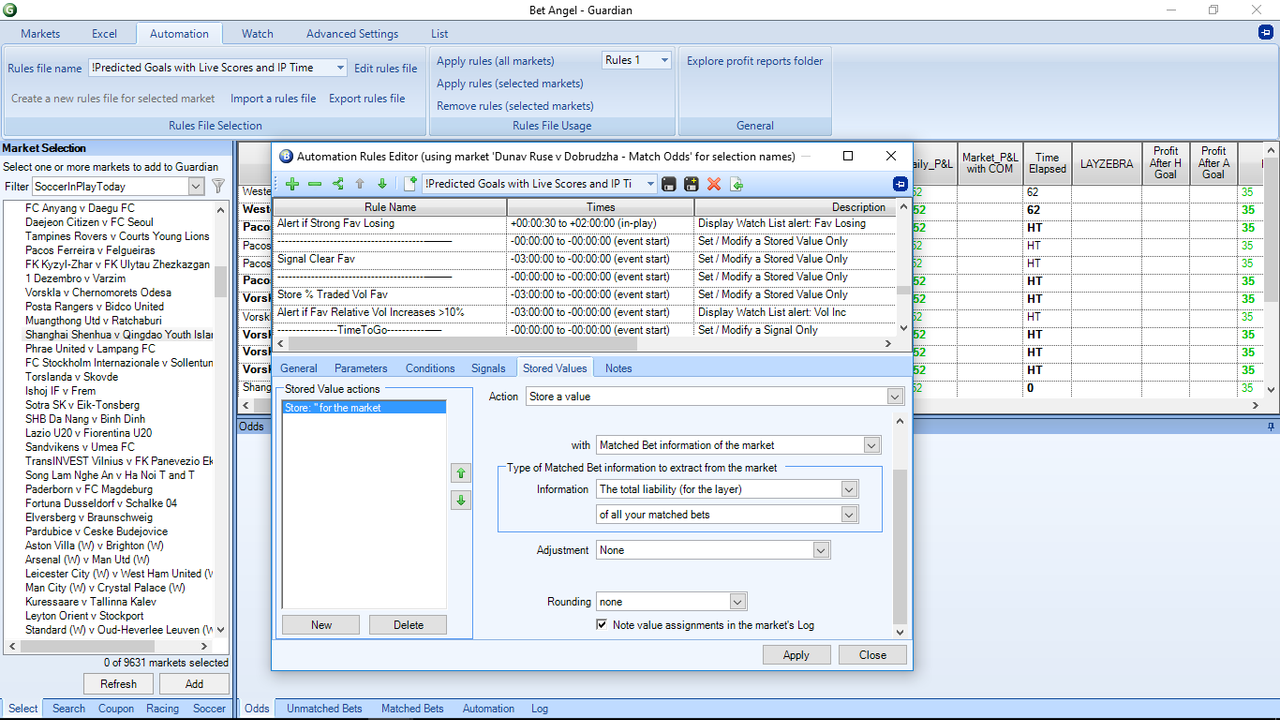The width and height of the screenshot is (1280, 720).
Task: Click 'Apply rules (all markets)'
Action: point(495,61)
